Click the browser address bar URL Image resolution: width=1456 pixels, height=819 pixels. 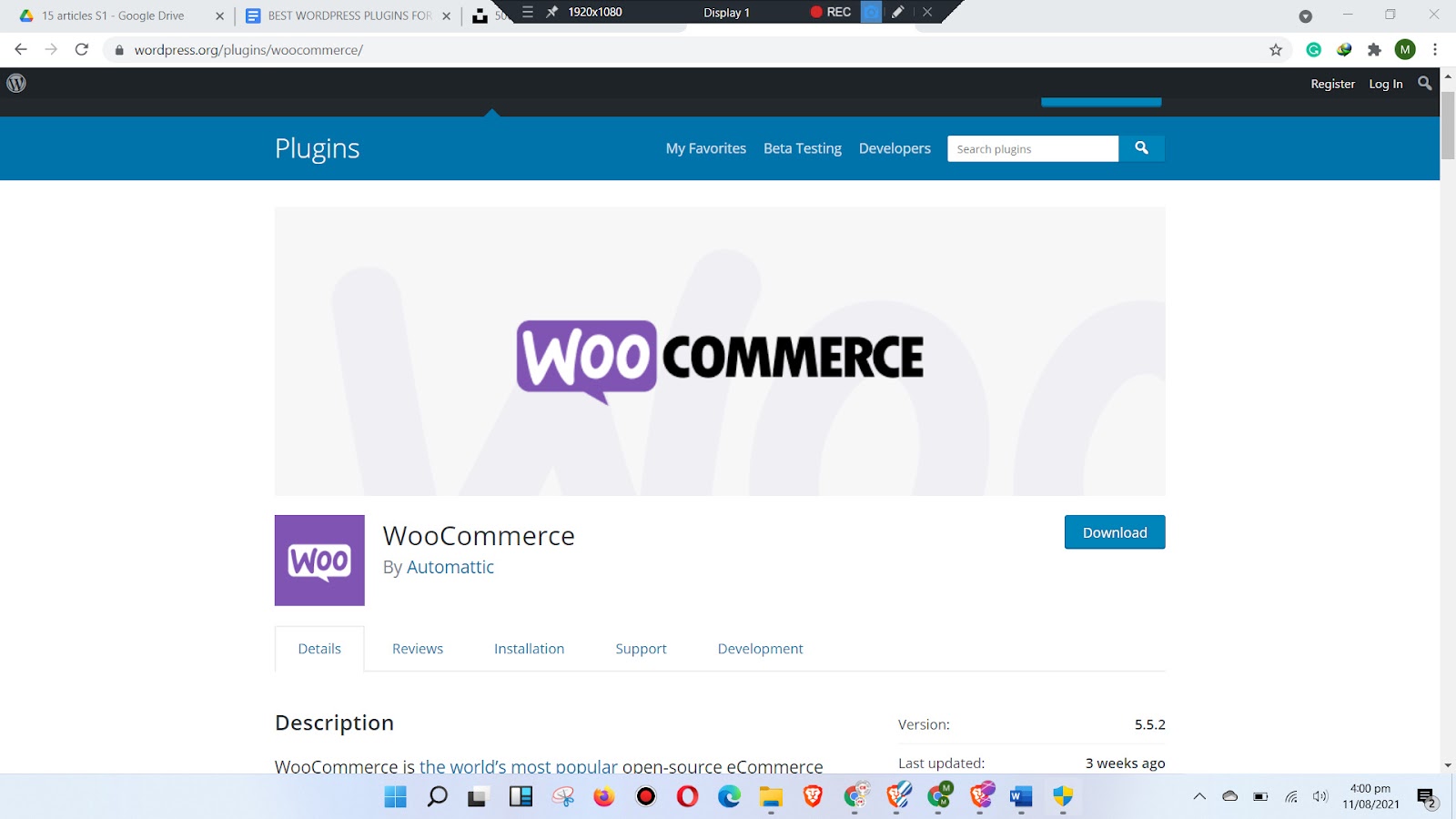tap(248, 50)
